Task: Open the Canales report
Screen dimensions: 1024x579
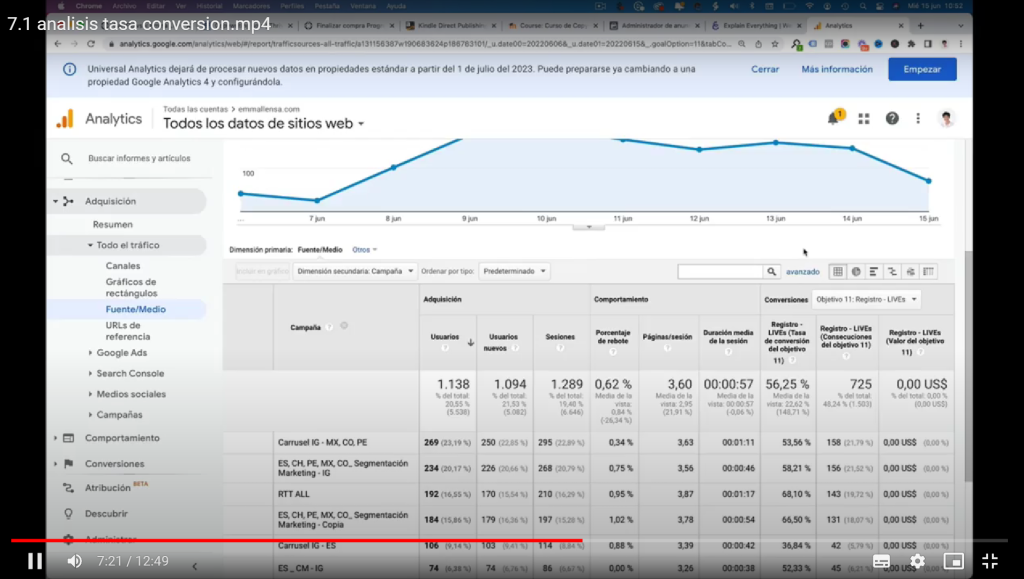Action: [123, 266]
